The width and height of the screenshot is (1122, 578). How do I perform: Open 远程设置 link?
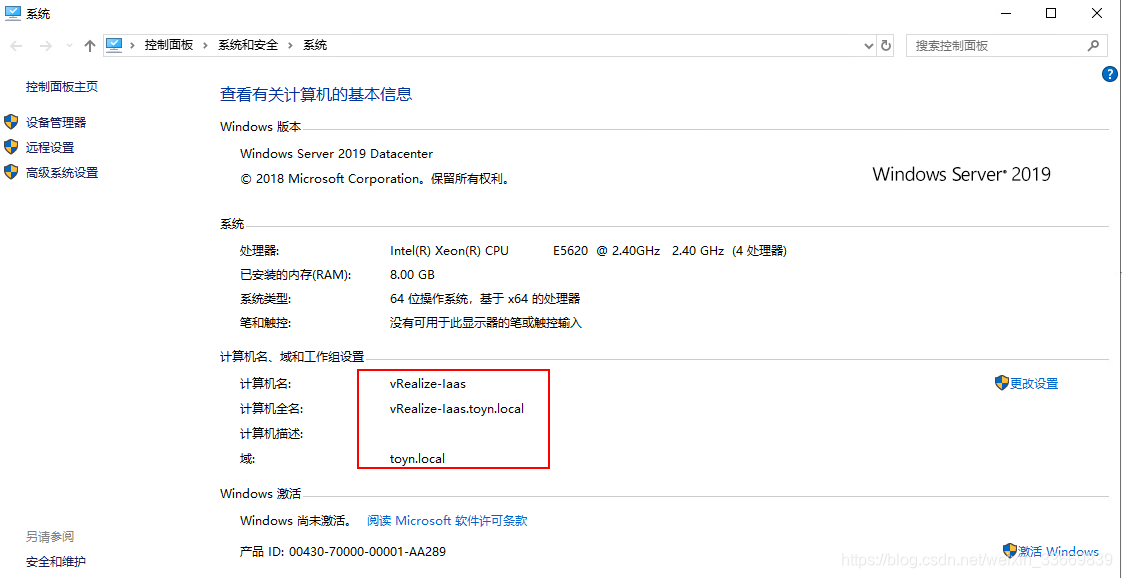(50, 147)
